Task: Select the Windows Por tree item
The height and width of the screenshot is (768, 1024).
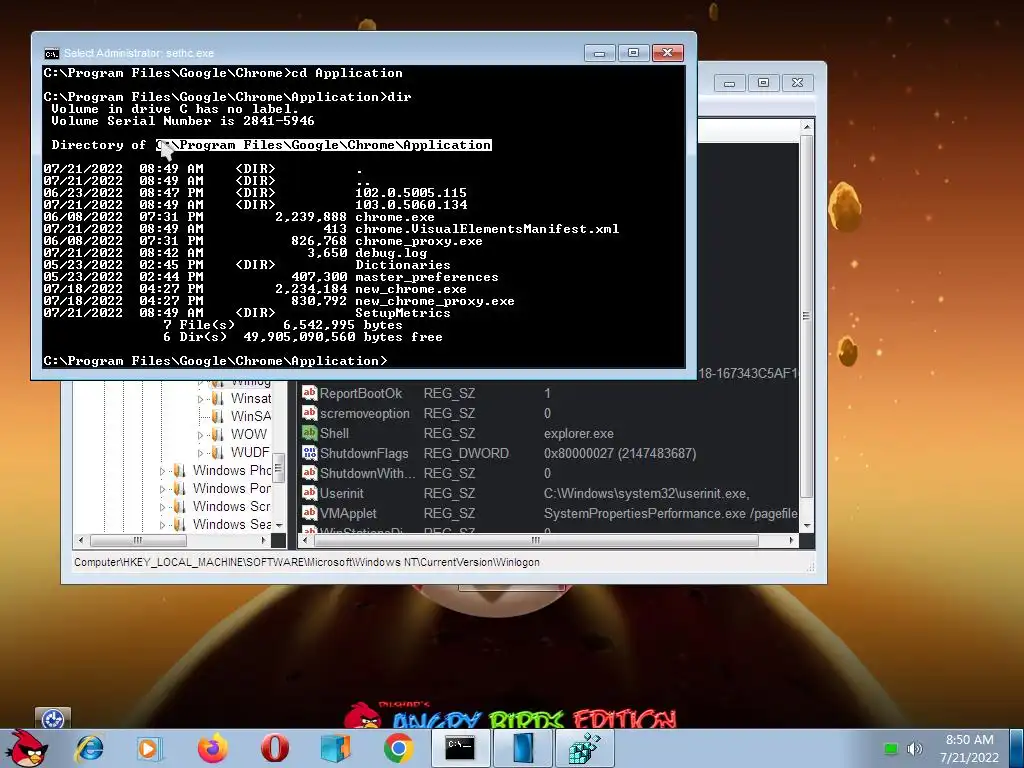Action: click(232, 488)
